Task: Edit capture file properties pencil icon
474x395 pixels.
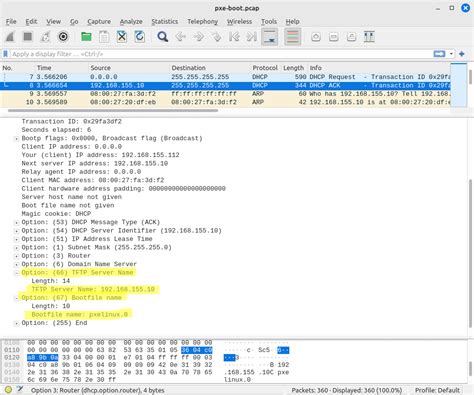Action: pyautogui.click(x=20, y=389)
